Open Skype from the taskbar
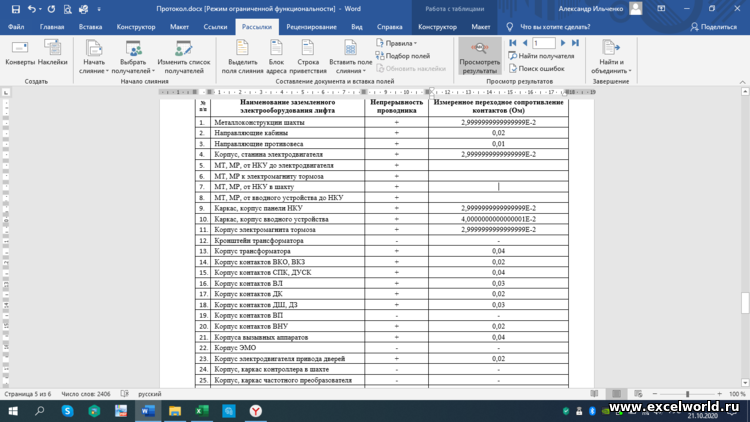 [x=67, y=411]
